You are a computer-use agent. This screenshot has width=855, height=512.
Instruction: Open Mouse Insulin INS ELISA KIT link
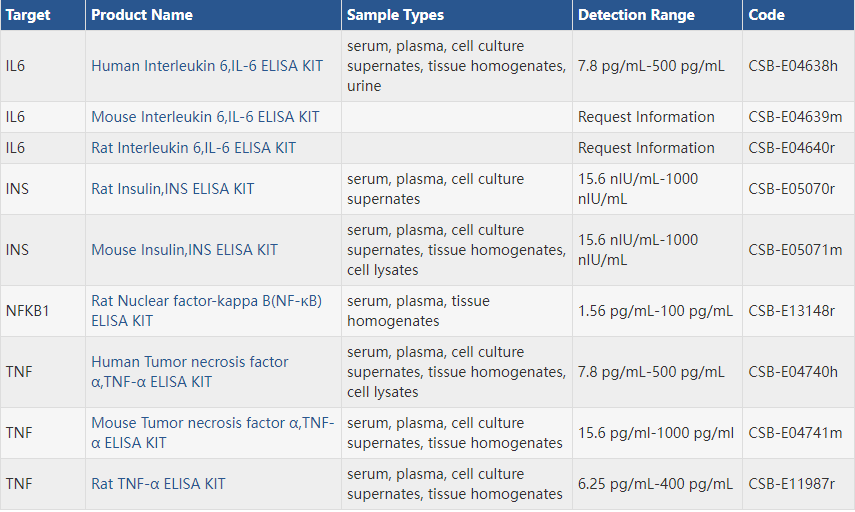(184, 250)
